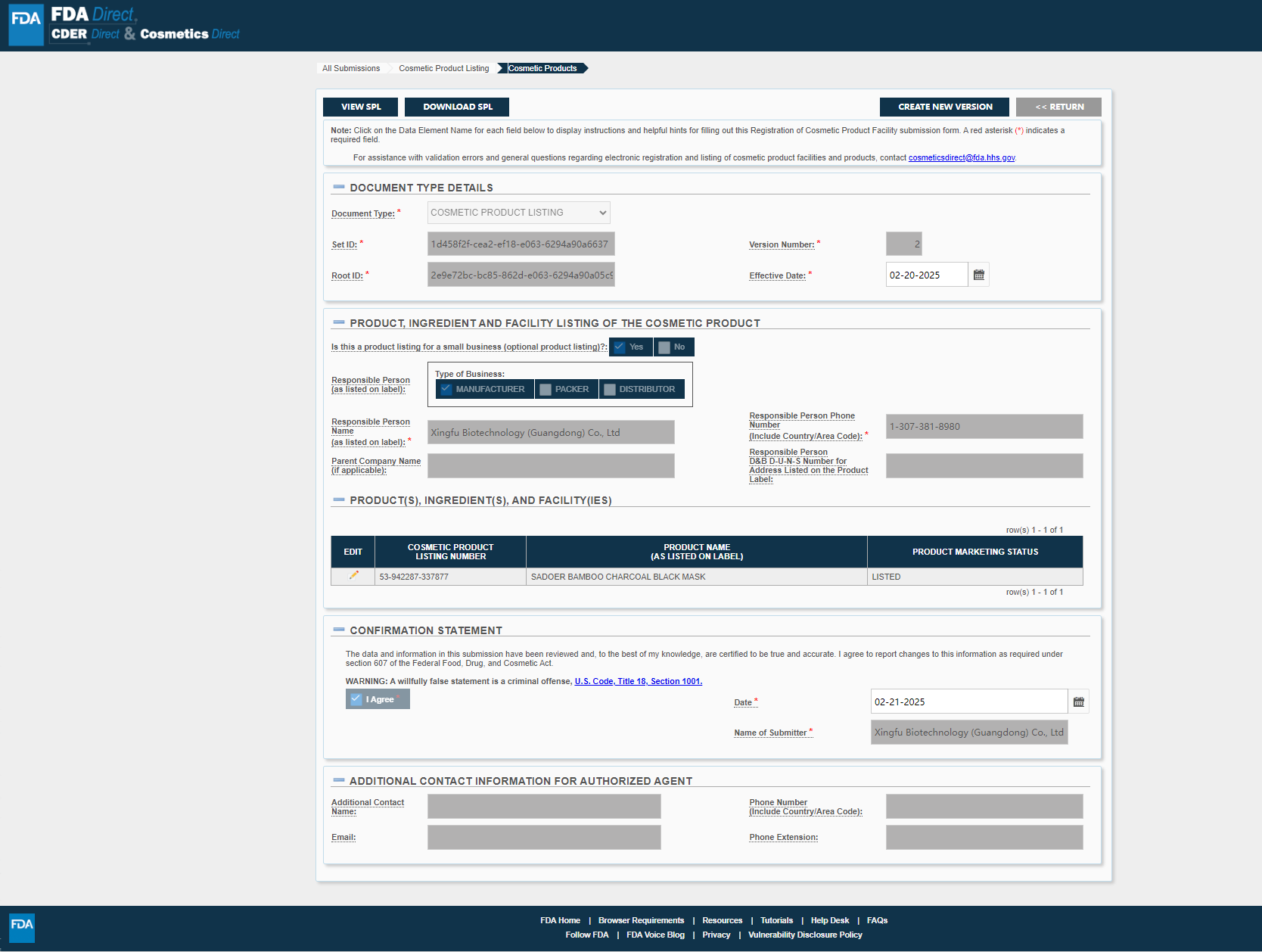Toggle the Manufacturer business type checkbox
The image size is (1262, 952).
tap(446, 389)
